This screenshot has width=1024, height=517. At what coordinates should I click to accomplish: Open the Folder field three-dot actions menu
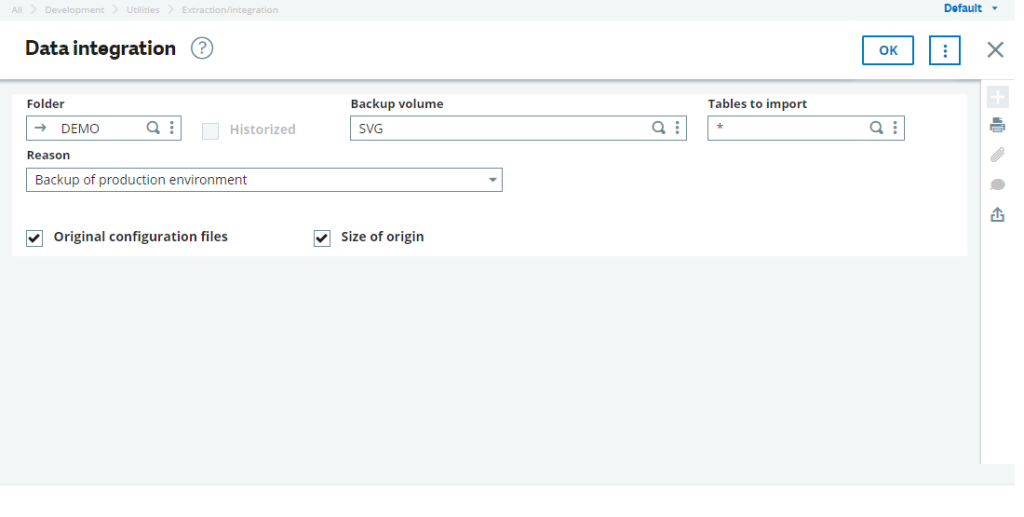[x=172, y=128]
